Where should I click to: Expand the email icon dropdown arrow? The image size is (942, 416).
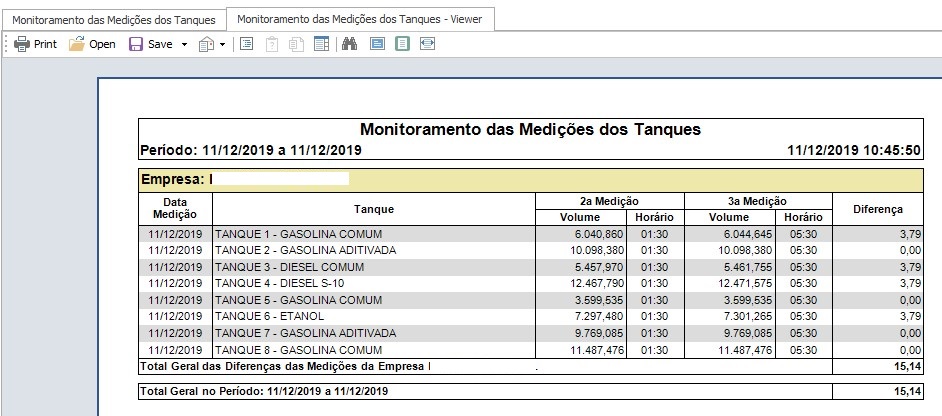coord(222,44)
